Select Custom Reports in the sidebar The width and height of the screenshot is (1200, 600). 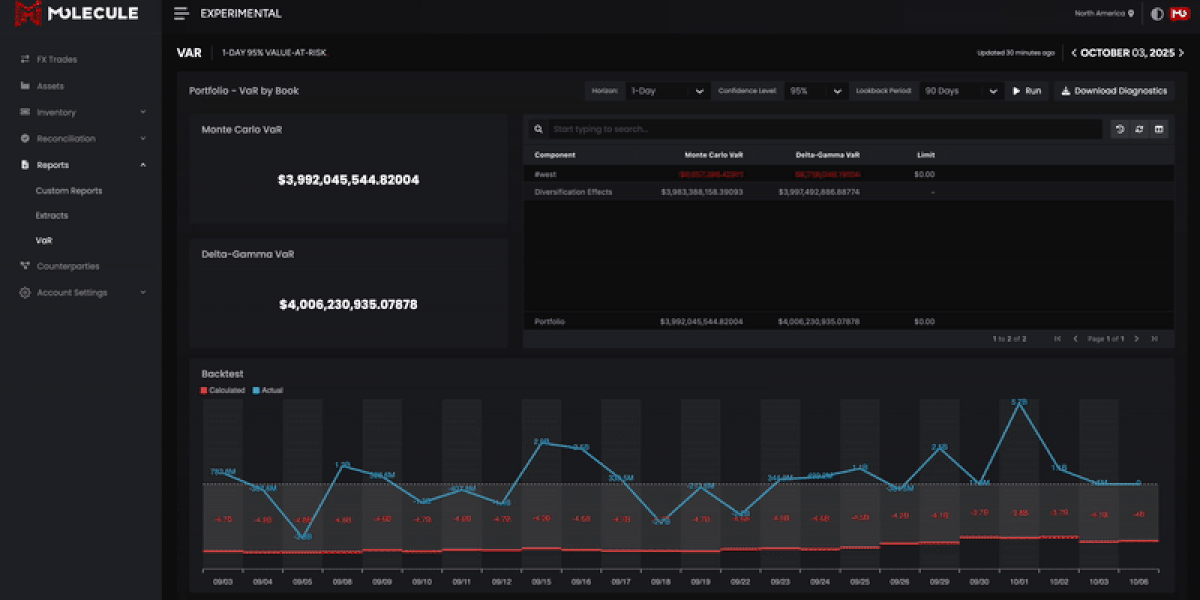pos(69,191)
